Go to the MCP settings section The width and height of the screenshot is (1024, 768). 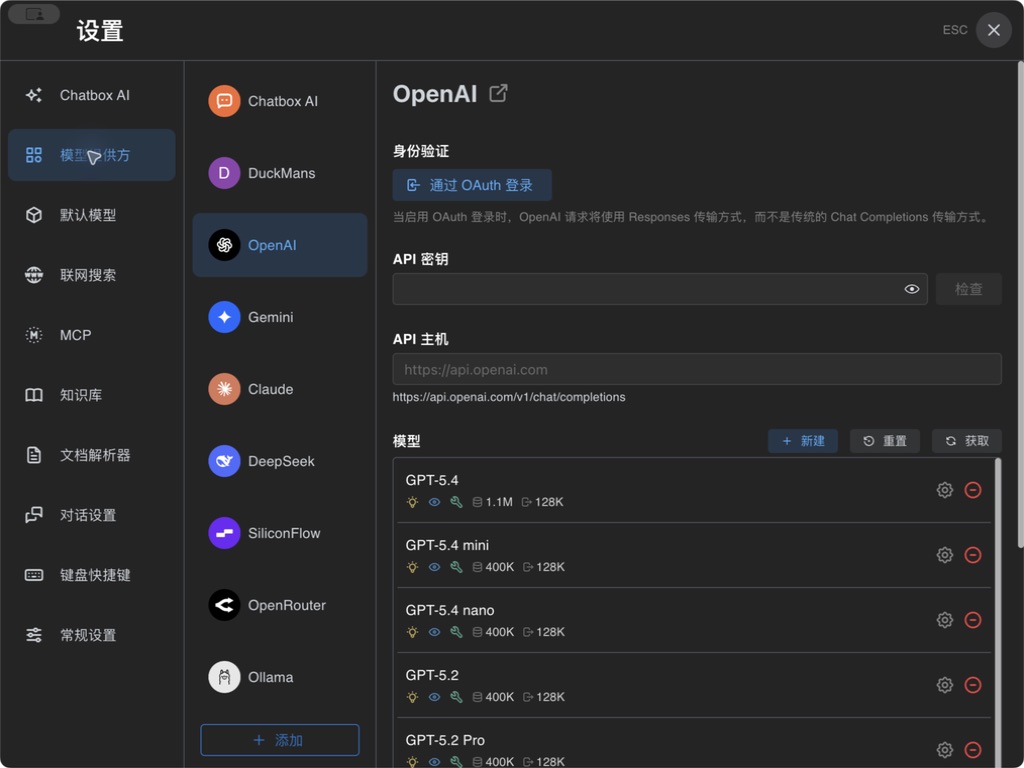[91, 335]
